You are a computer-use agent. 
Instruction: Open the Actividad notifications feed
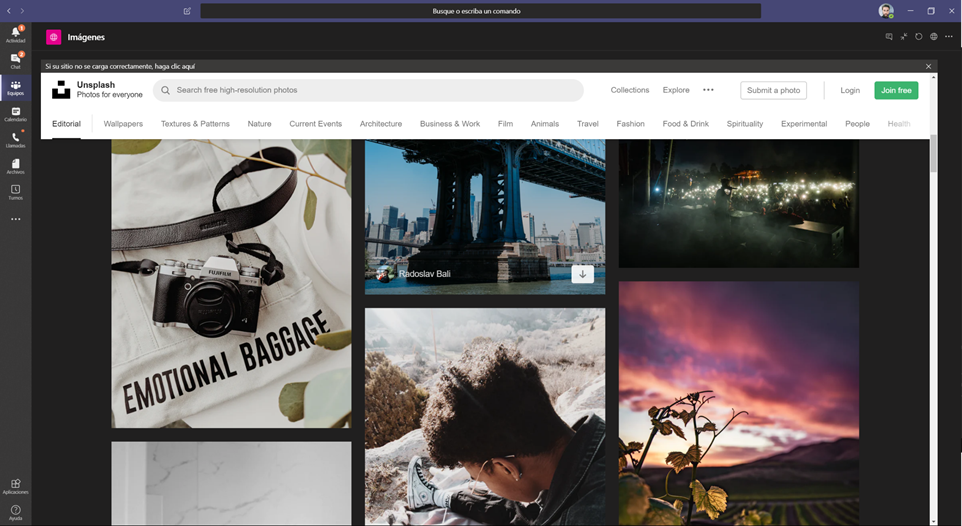click(x=15, y=34)
